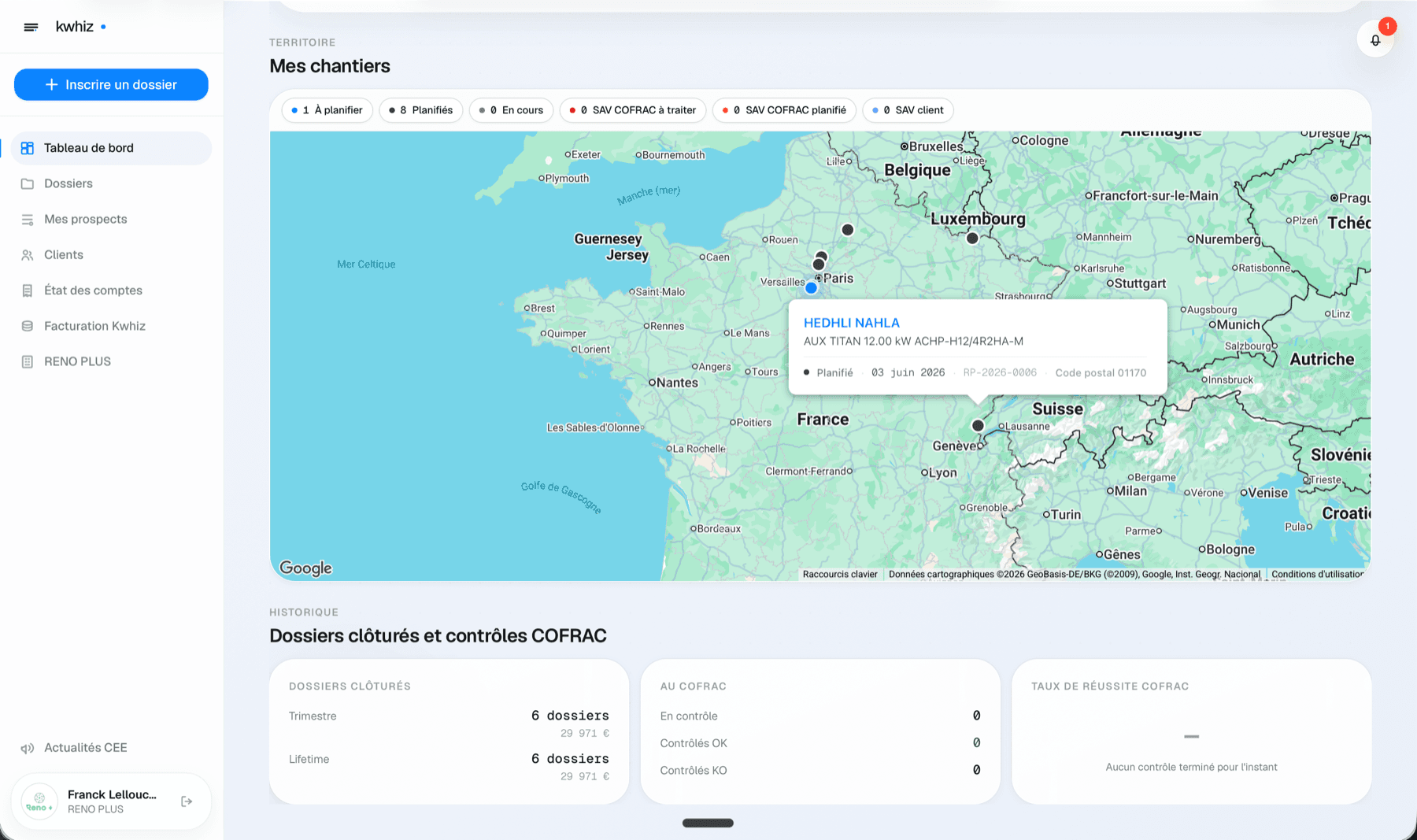Click the Raccourcis clavier map link
Image resolution: width=1417 pixels, height=840 pixels.
(840, 575)
